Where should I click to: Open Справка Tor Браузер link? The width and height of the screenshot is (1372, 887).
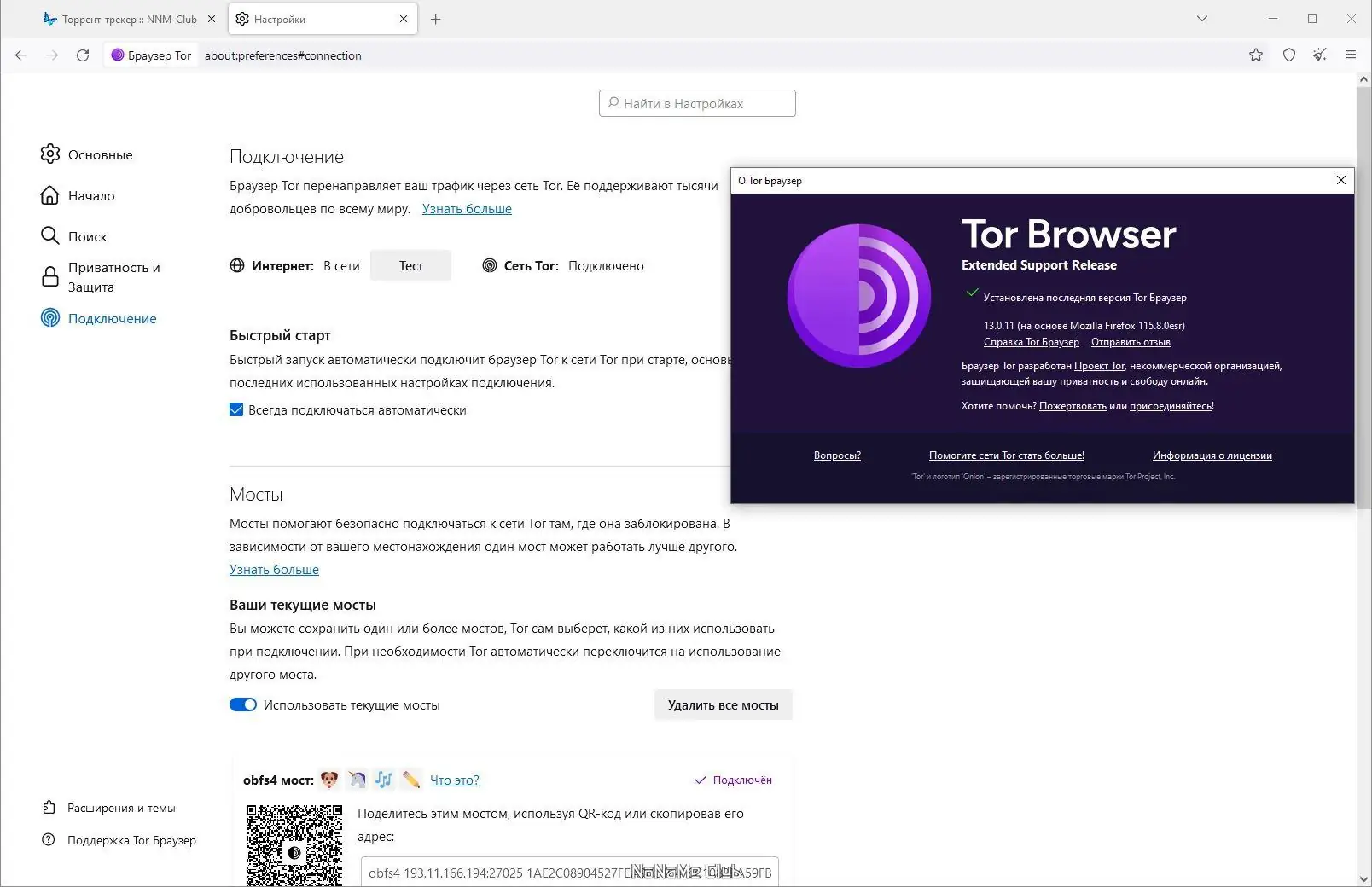pos(1032,342)
